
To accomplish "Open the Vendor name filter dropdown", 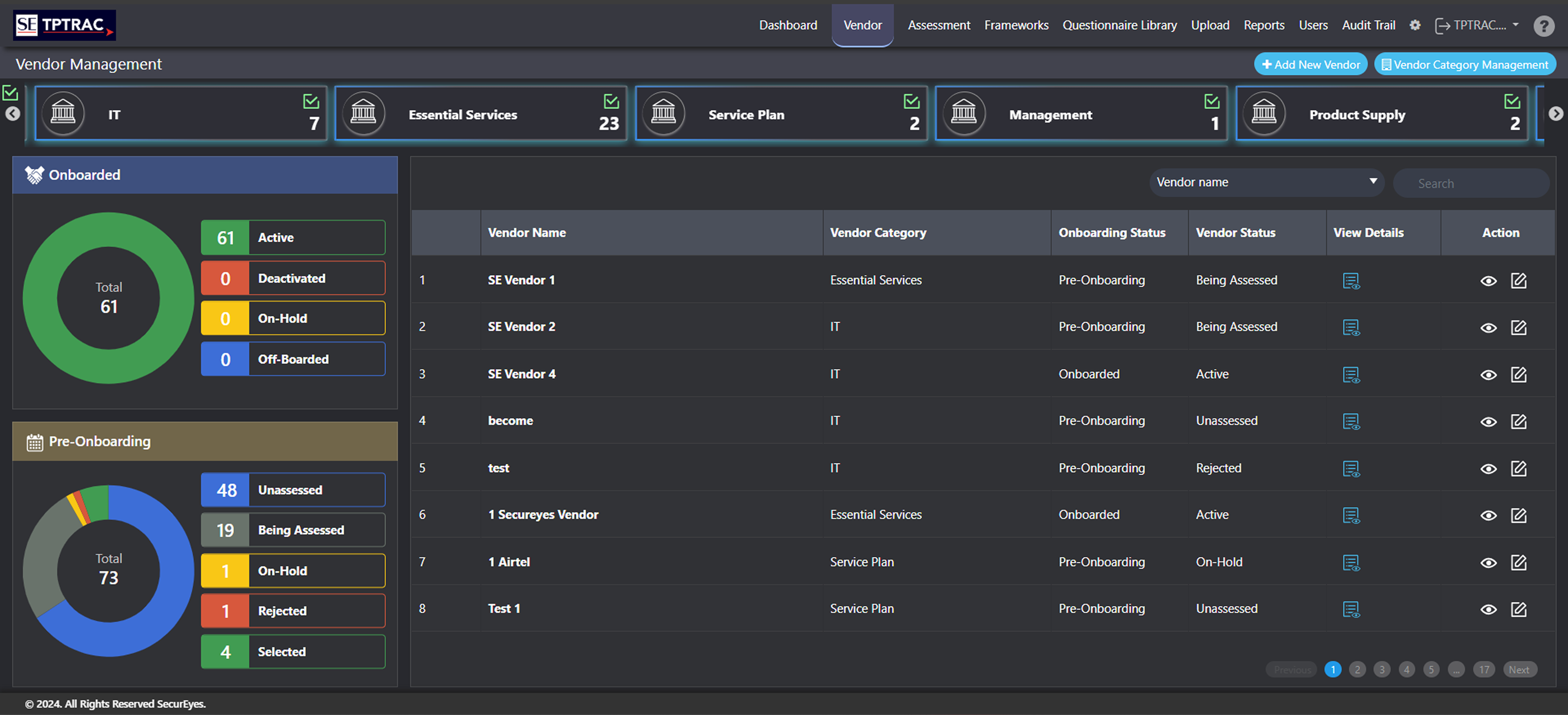I will click(x=1266, y=182).
